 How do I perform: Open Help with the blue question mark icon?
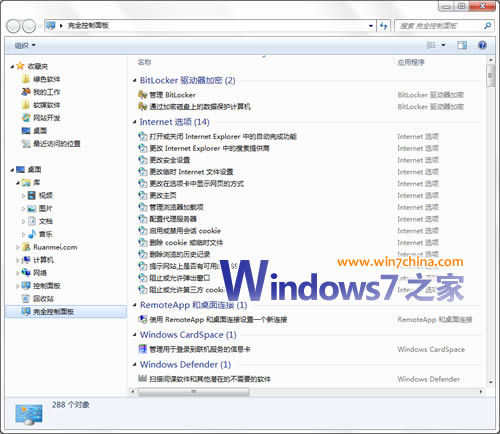click(x=482, y=45)
